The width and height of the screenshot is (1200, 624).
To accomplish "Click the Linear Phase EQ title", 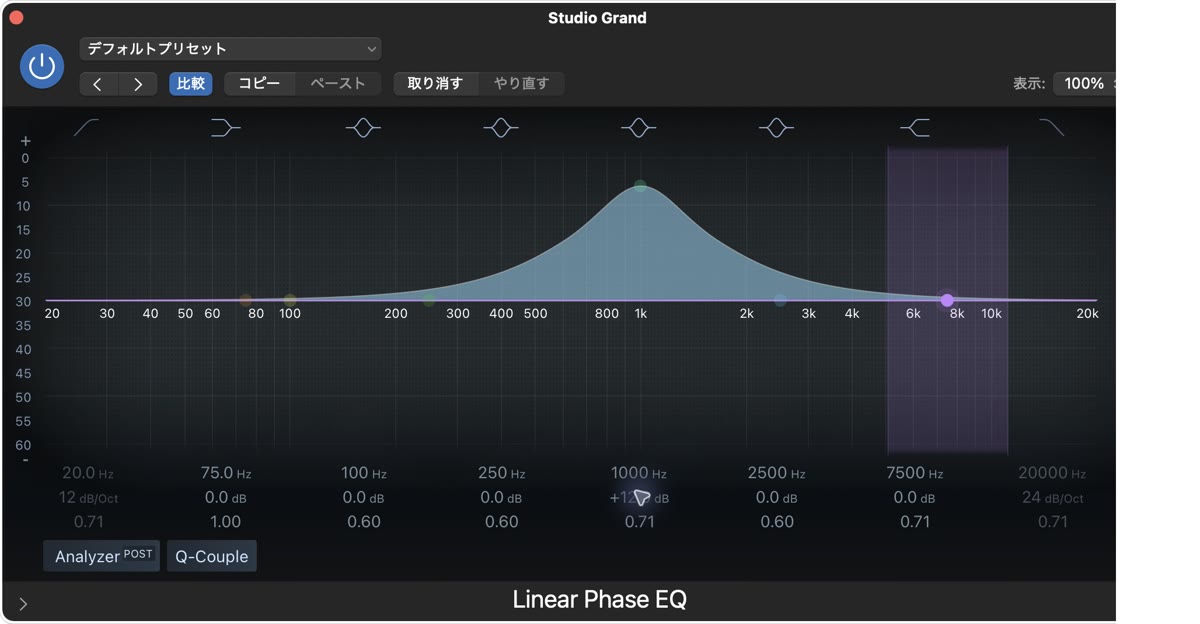I will click(x=599, y=600).
